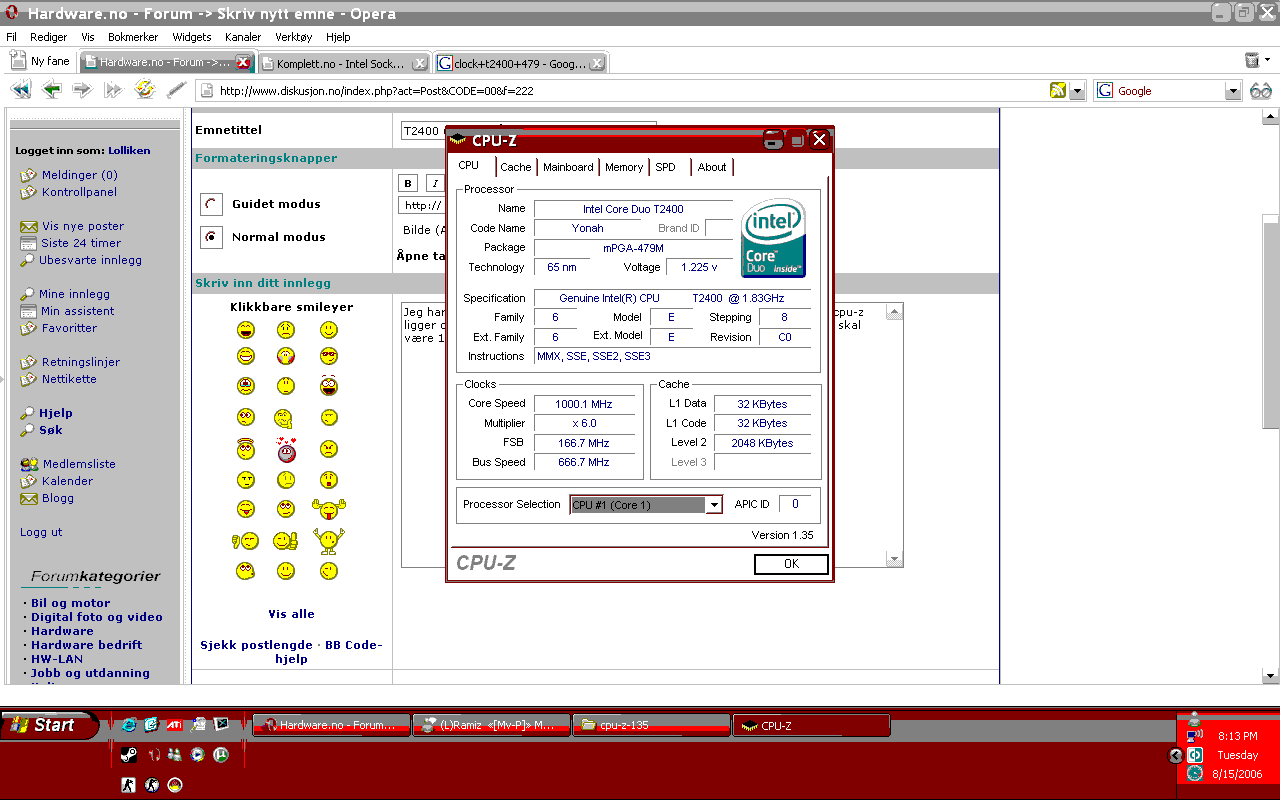Open the About tab in CPU-Z

tap(712, 167)
